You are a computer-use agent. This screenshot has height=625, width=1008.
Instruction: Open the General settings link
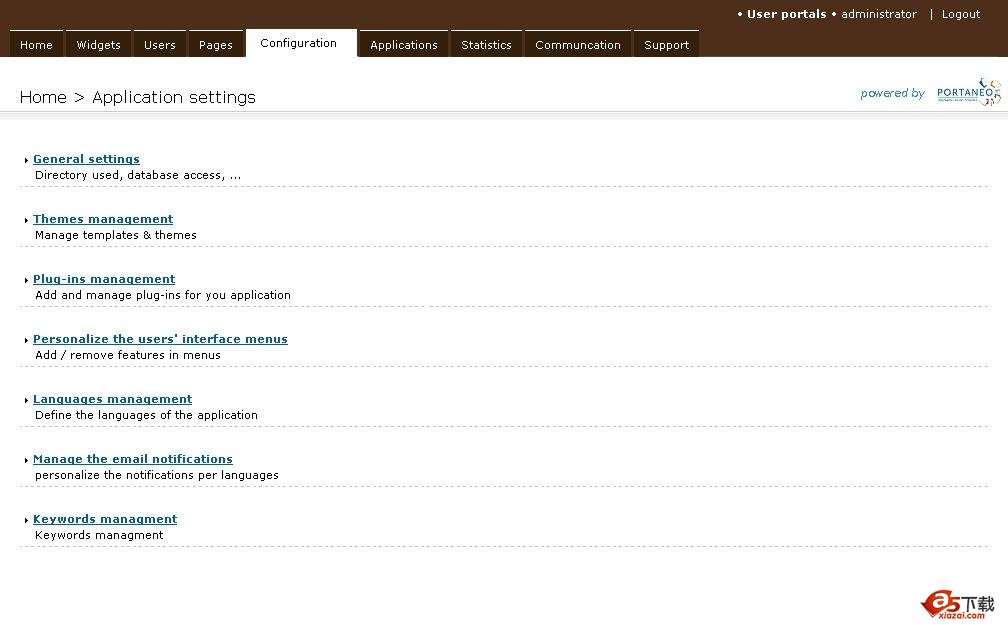tap(86, 159)
